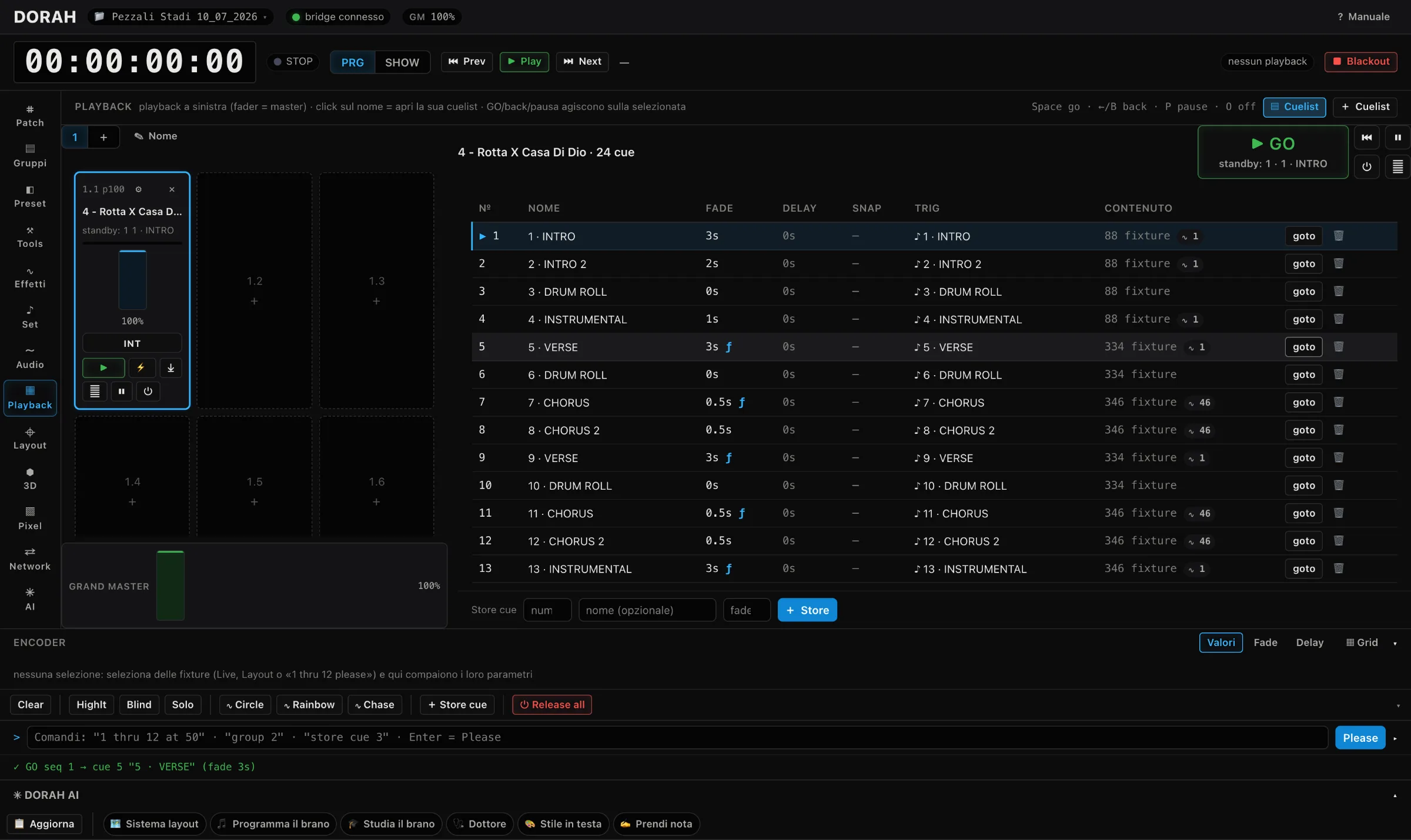Switch to SHOW mode
The image size is (1411, 840).
[x=402, y=62]
